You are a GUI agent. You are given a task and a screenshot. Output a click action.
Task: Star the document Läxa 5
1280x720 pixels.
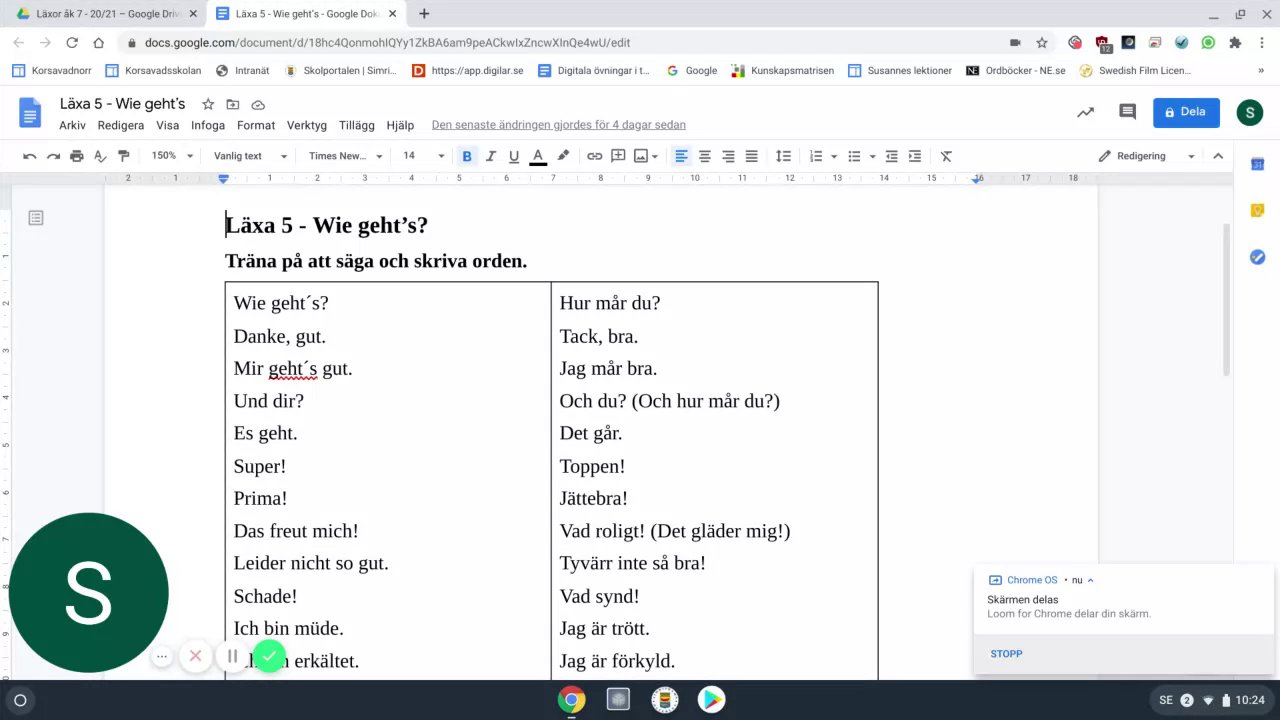pyautogui.click(x=208, y=104)
